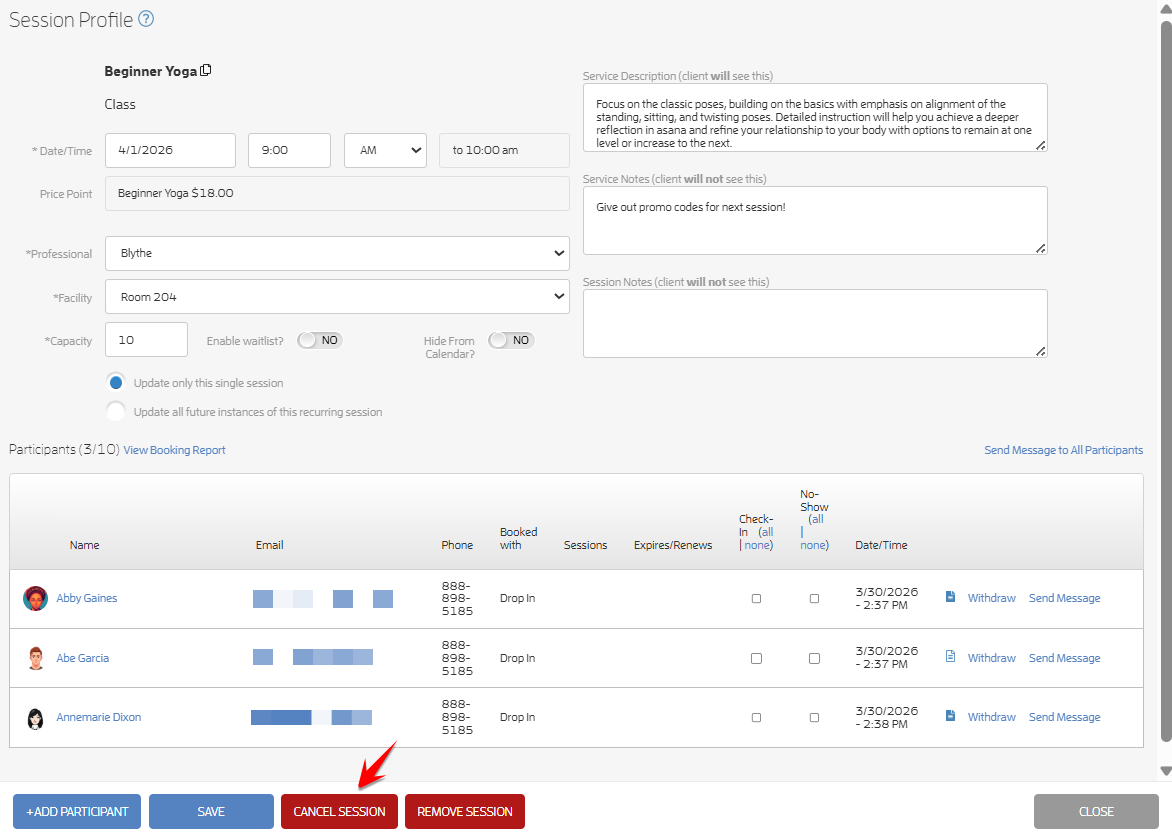Open the Facility dropdown showing Room 204
Screen dimensions: 1172x840
click(x=337, y=297)
